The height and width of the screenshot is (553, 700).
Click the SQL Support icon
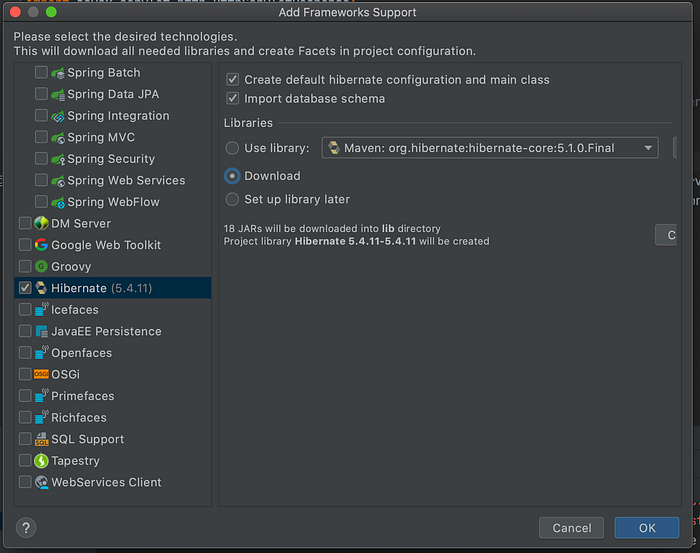coord(41,439)
